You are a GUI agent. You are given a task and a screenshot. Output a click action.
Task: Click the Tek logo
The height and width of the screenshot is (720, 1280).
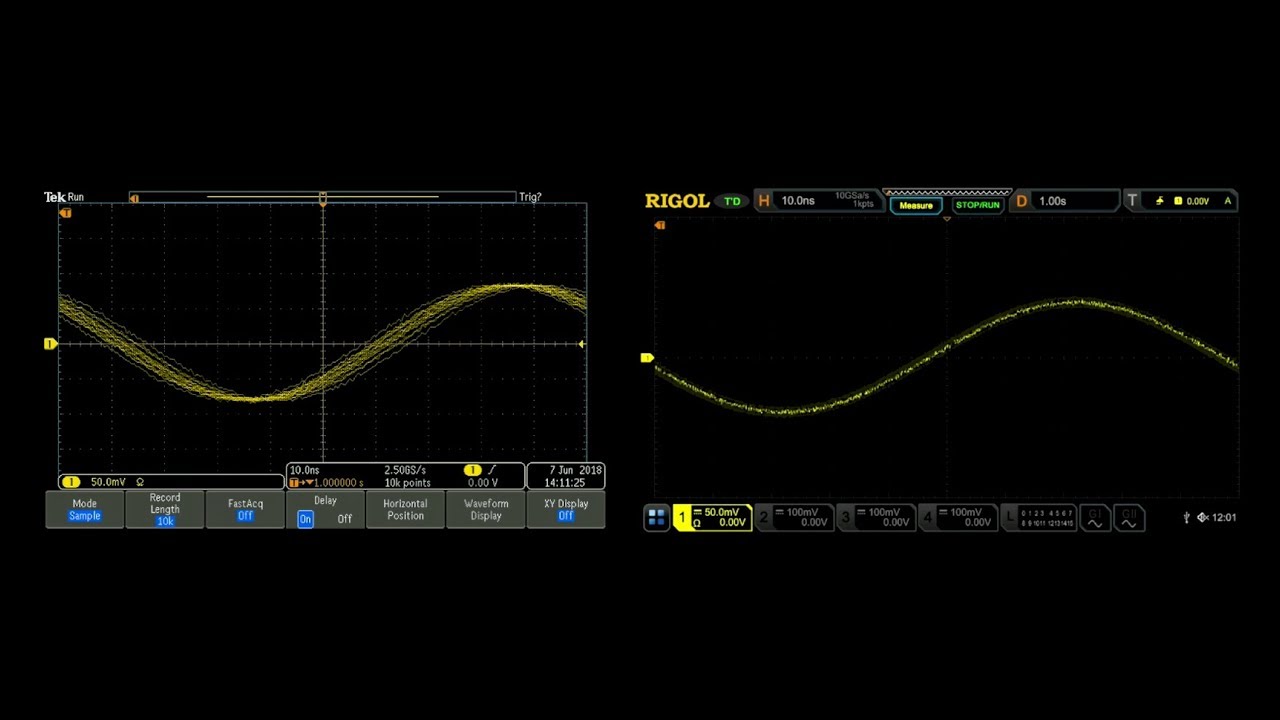(x=54, y=197)
